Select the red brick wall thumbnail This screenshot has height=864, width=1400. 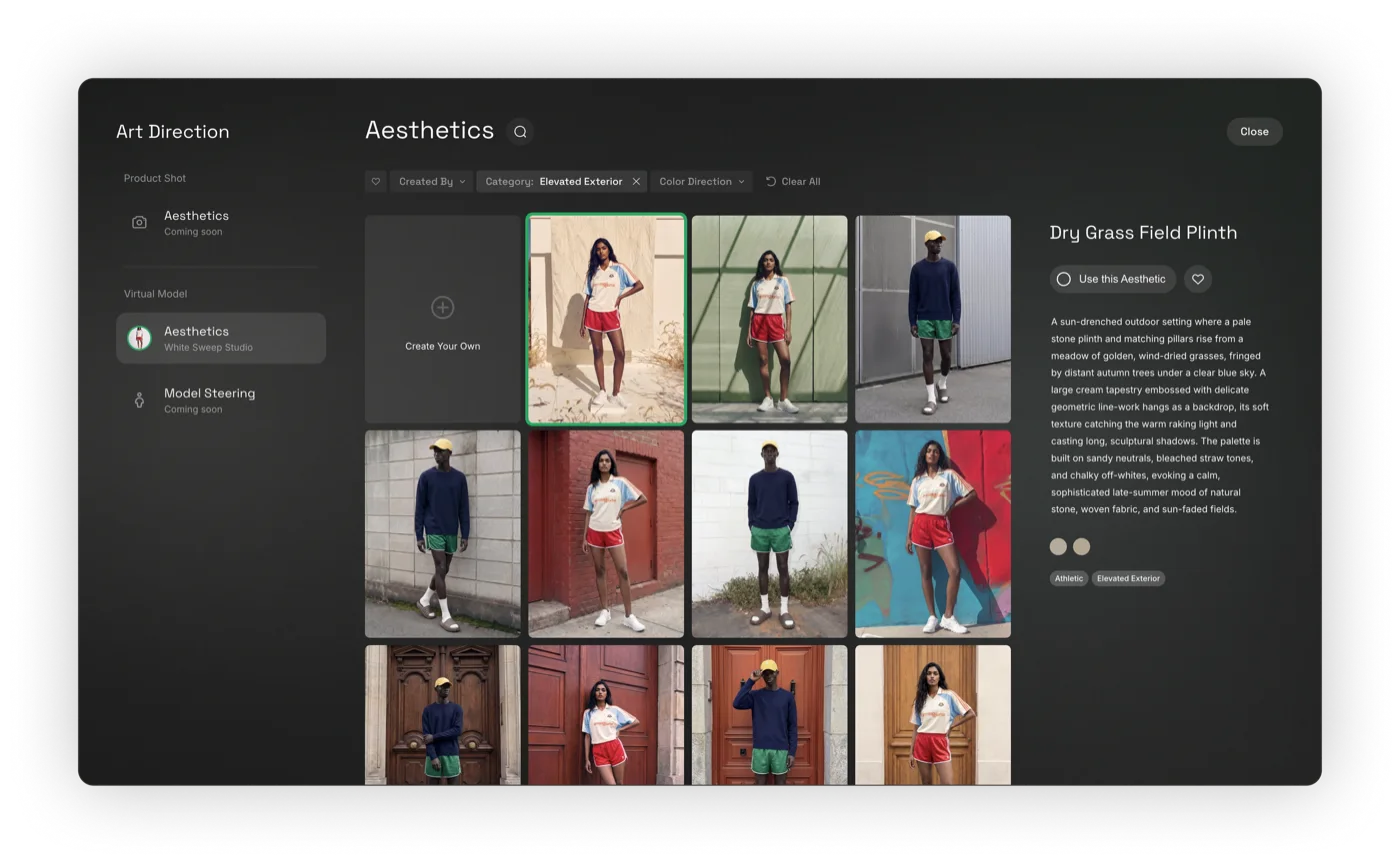(606, 534)
